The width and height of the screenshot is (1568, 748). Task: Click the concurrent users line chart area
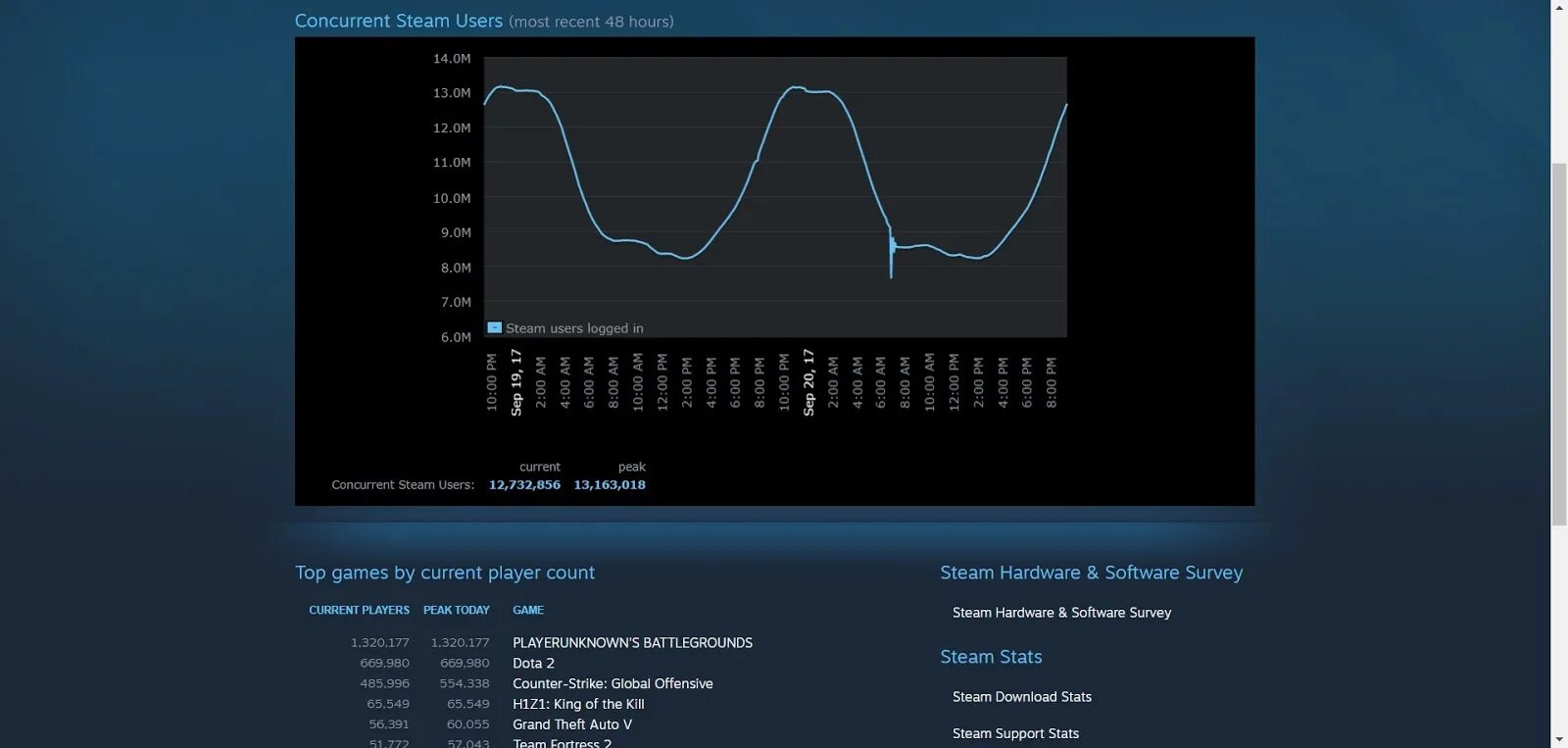point(775,196)
